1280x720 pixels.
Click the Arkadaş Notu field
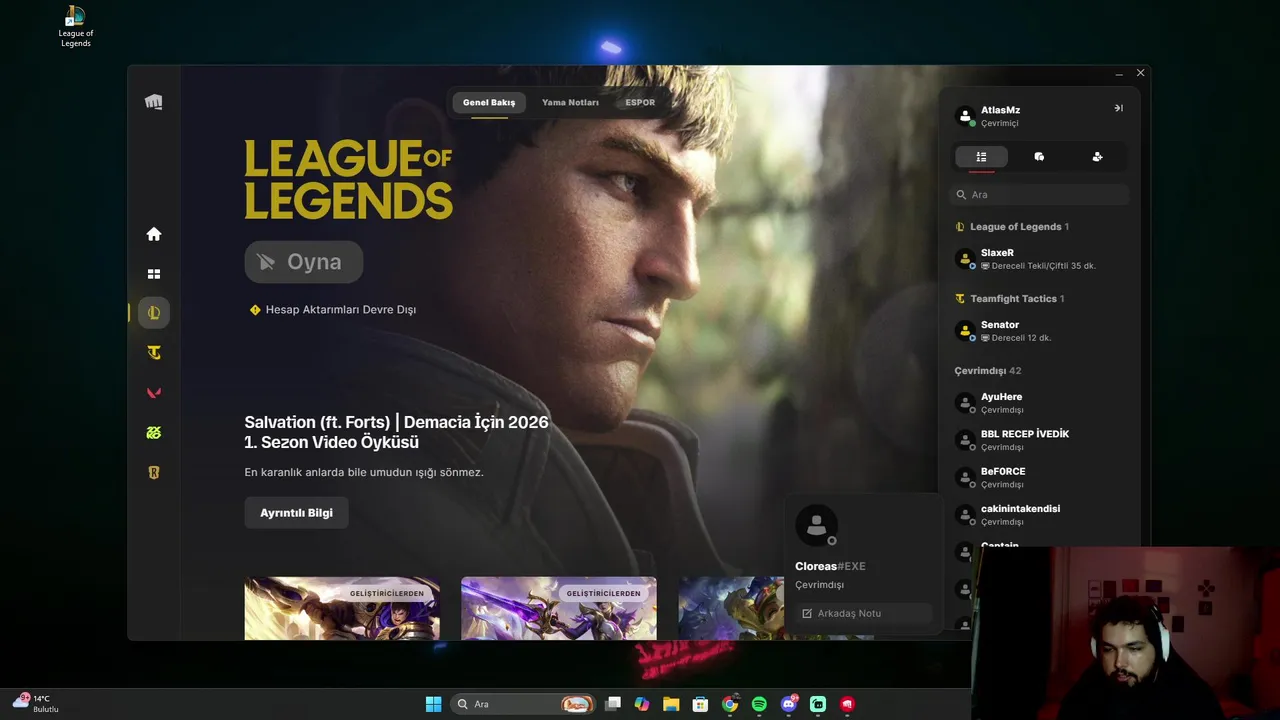click(x=865, y=613)
